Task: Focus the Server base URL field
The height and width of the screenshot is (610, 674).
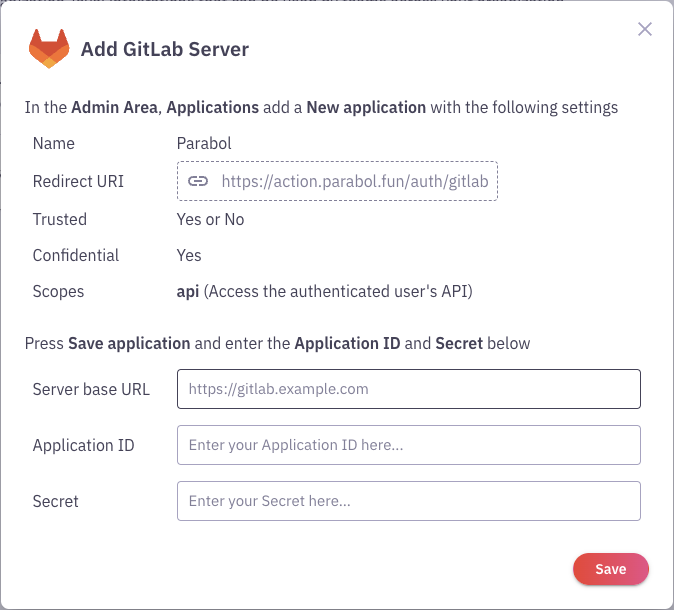Action: [x=408, y=389]
